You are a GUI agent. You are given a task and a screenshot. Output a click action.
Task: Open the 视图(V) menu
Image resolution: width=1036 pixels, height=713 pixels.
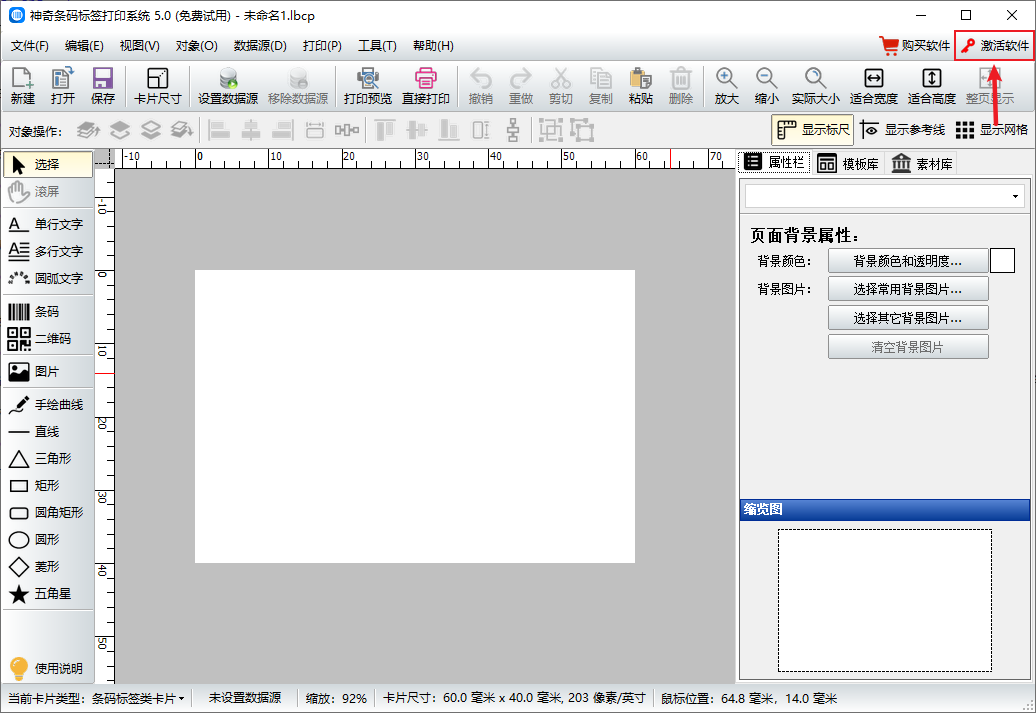(139, 46)
